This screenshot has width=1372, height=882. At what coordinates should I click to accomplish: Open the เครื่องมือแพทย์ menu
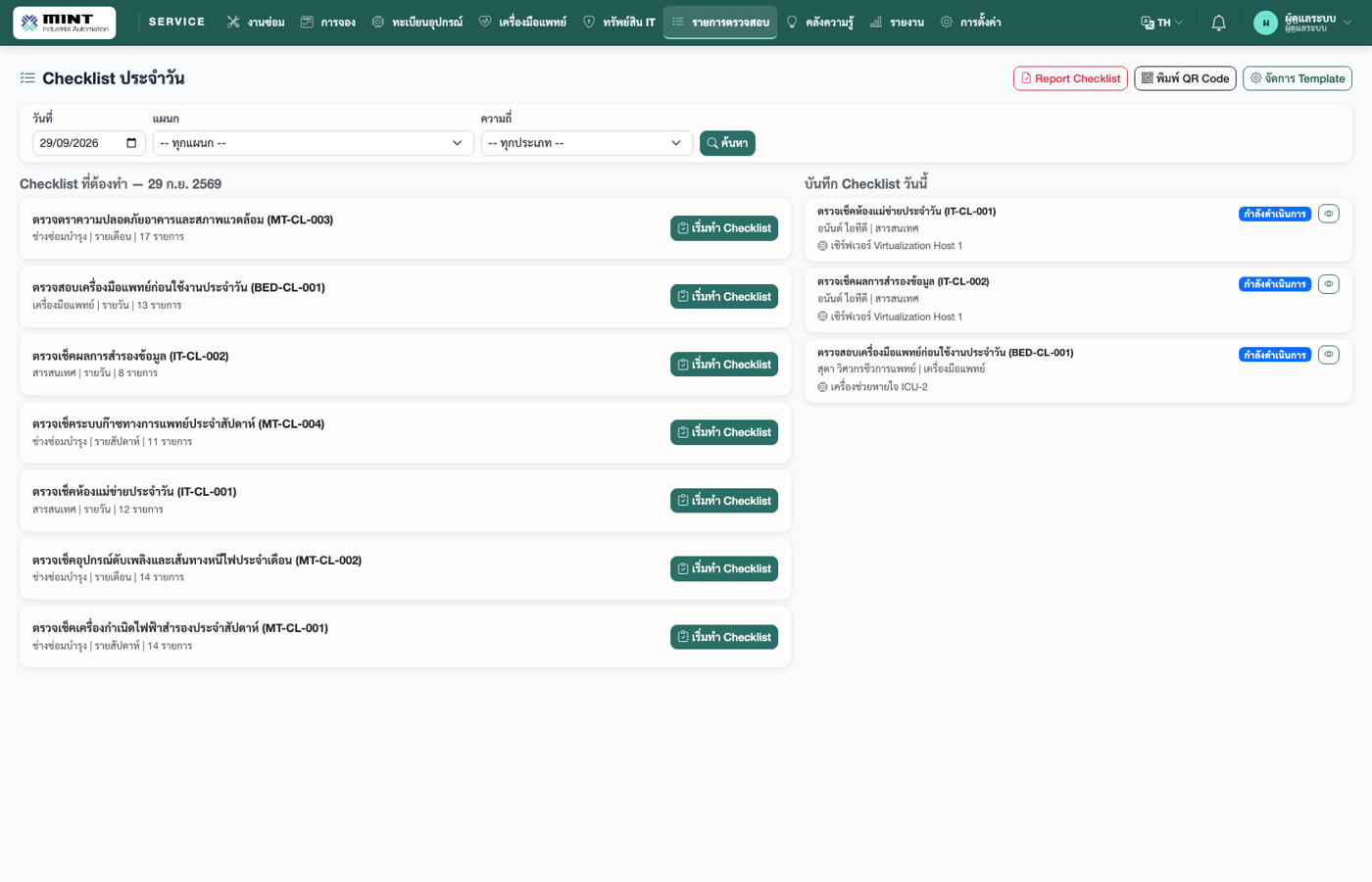pos(522,23)
